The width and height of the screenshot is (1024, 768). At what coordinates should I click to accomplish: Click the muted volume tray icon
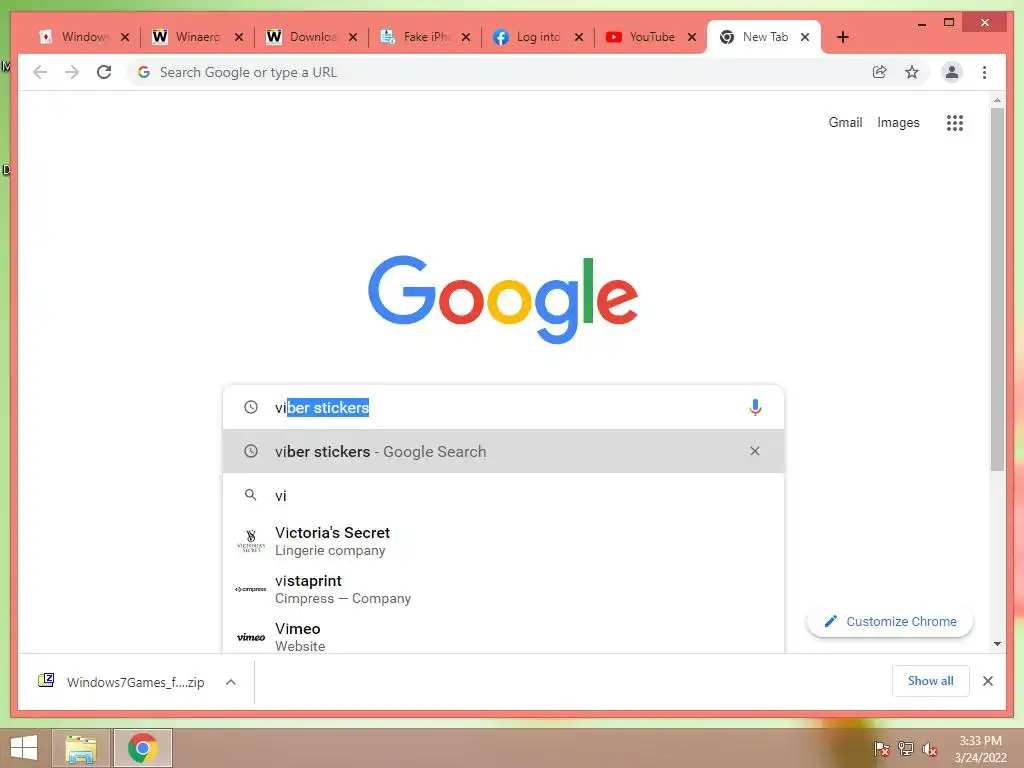(930, 749)
